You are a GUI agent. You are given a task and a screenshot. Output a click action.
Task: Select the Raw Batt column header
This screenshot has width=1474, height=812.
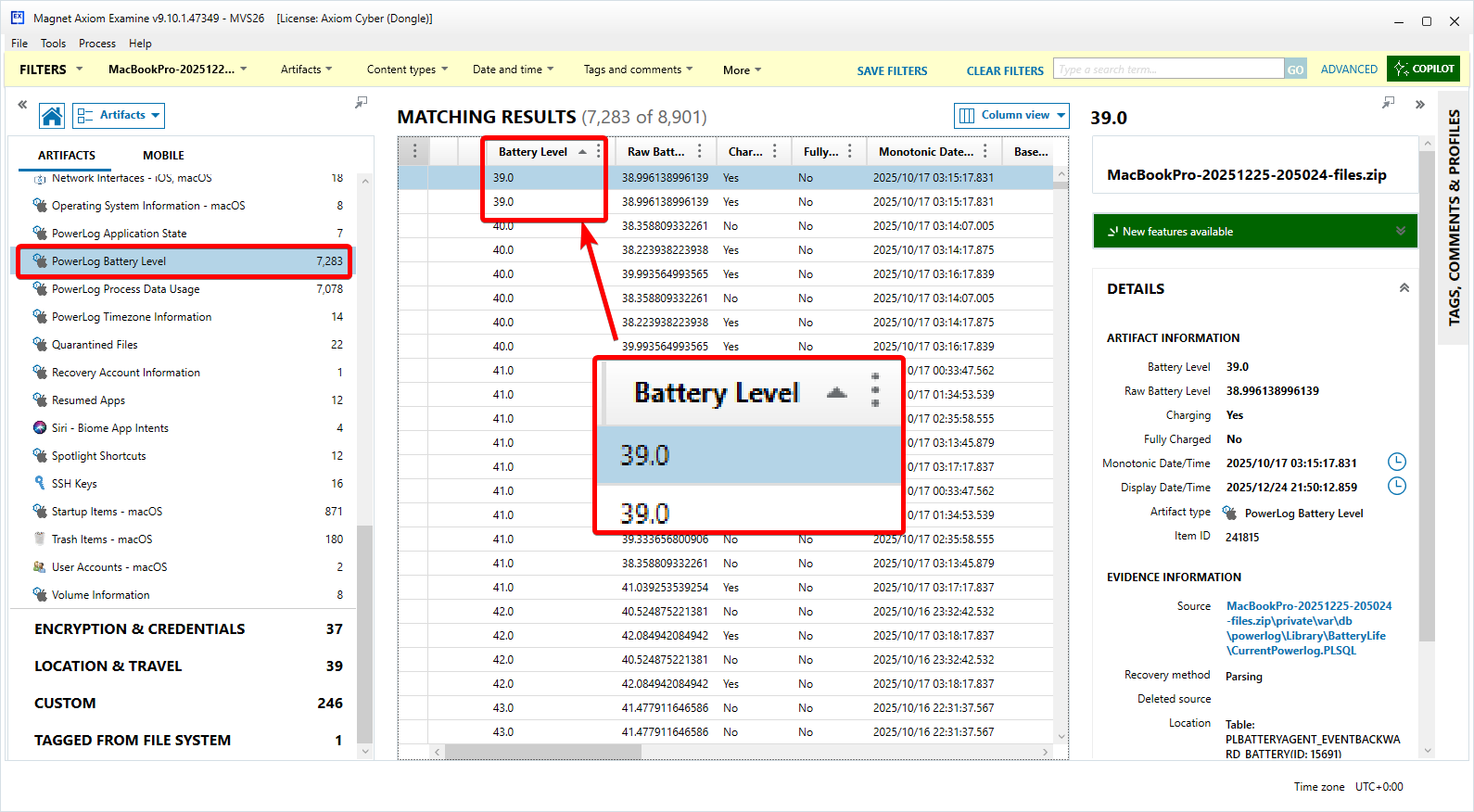pos(655,152)
